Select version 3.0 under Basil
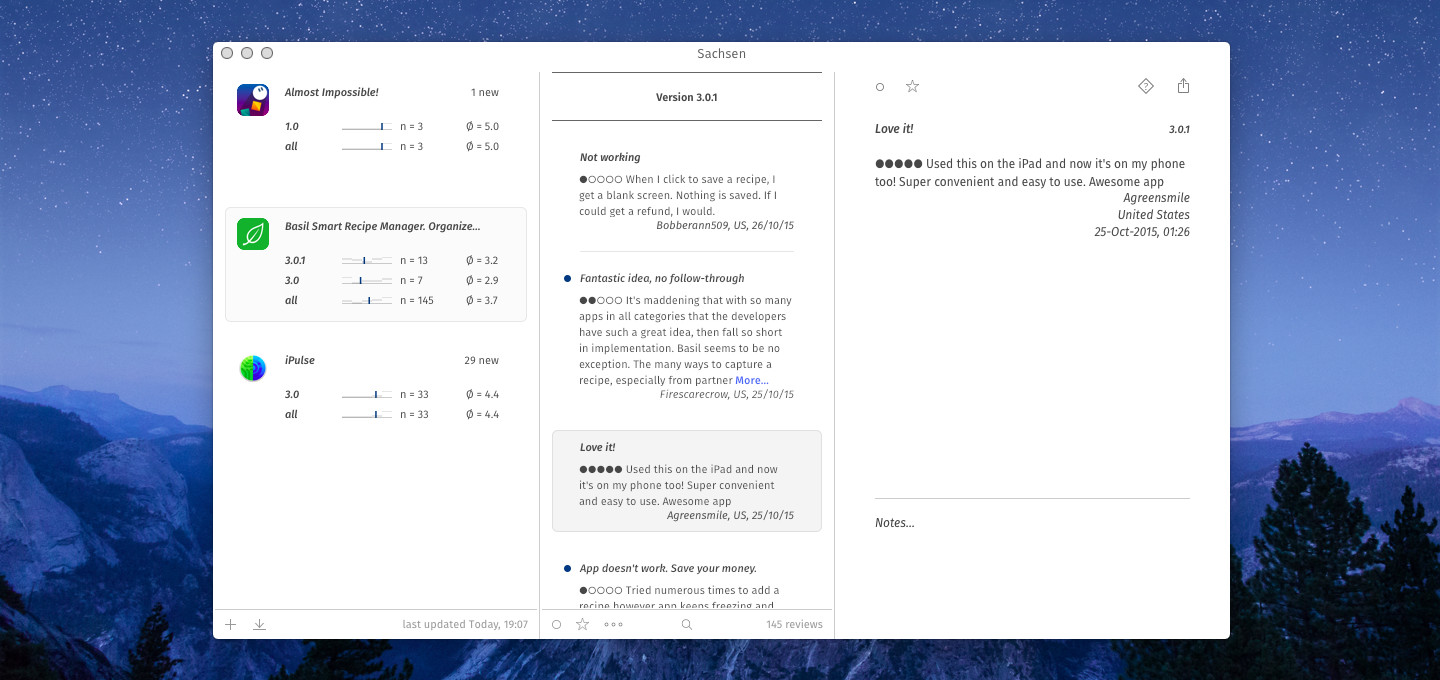 (x=392, y=280)
